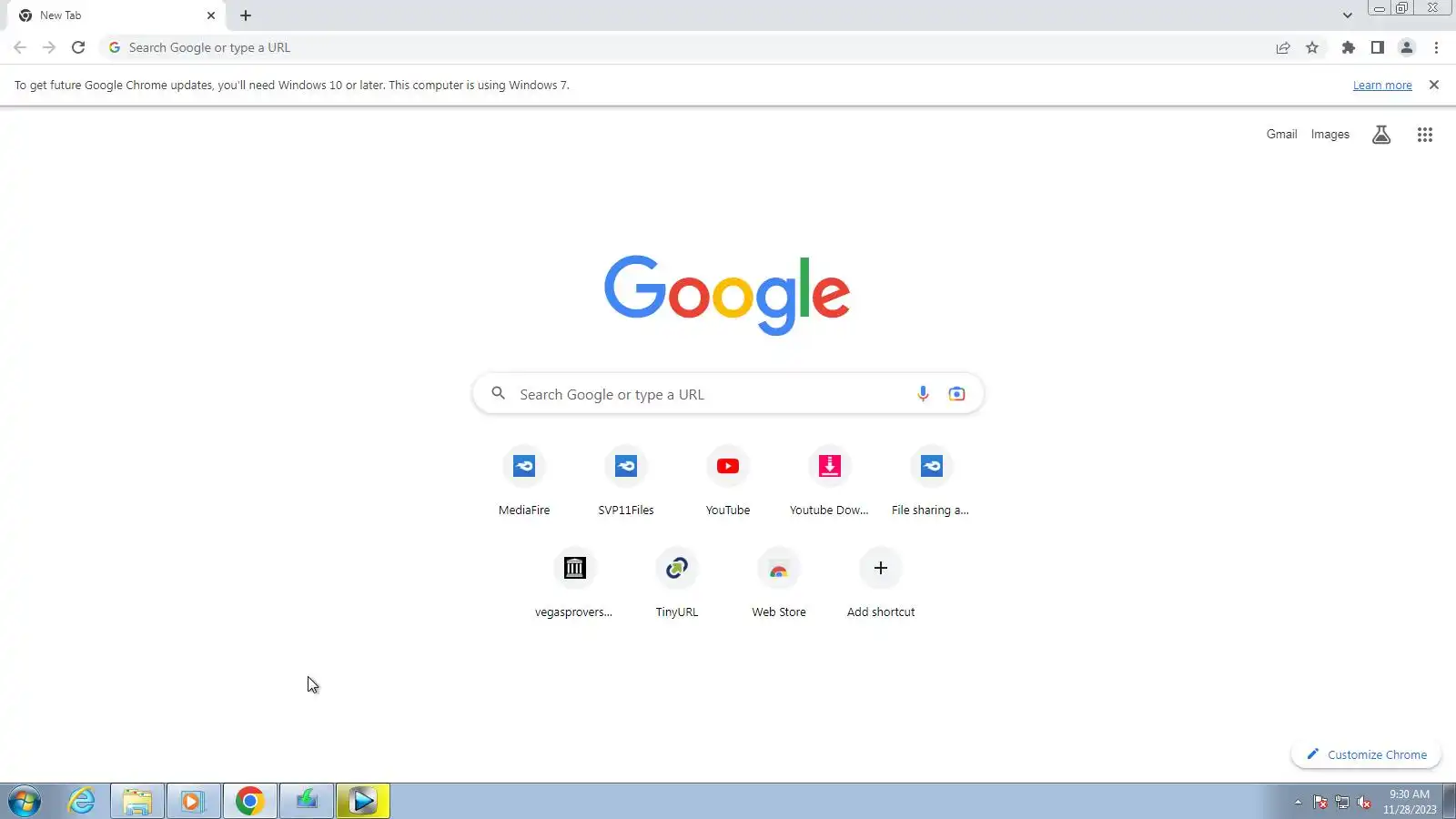Dismiss the Windows 7 update notice
The width and height of the screenshot is (1456, 819).
tap(1434, 85)
